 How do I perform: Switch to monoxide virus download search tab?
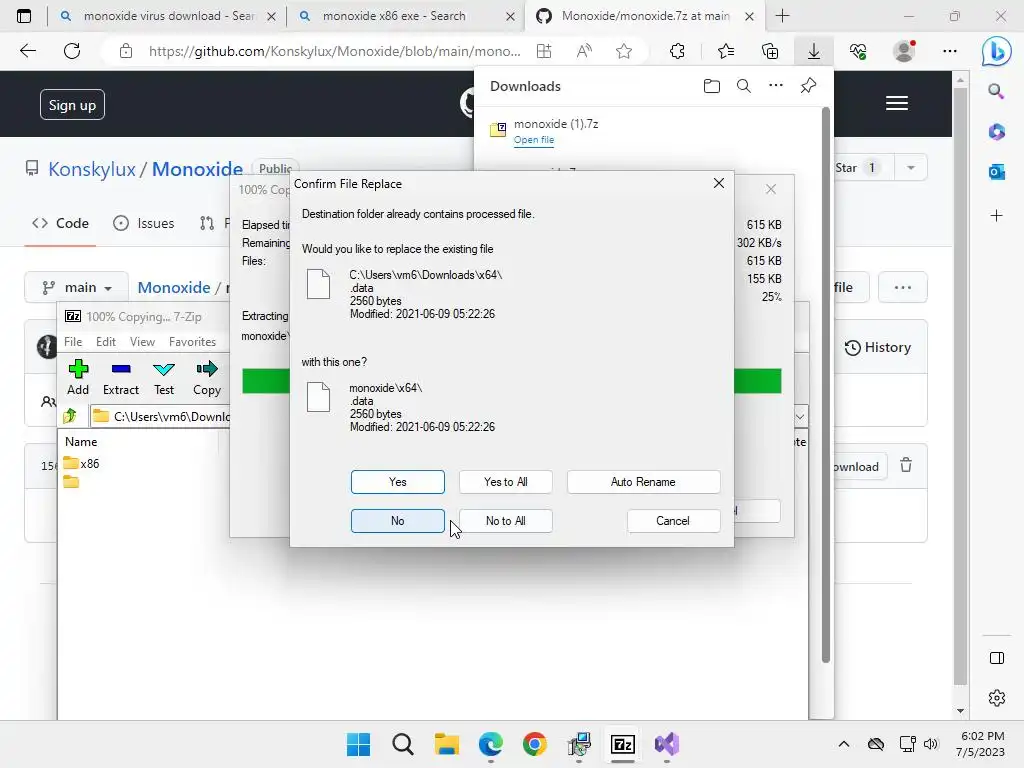pyautogui.click(x=167, y=16)
